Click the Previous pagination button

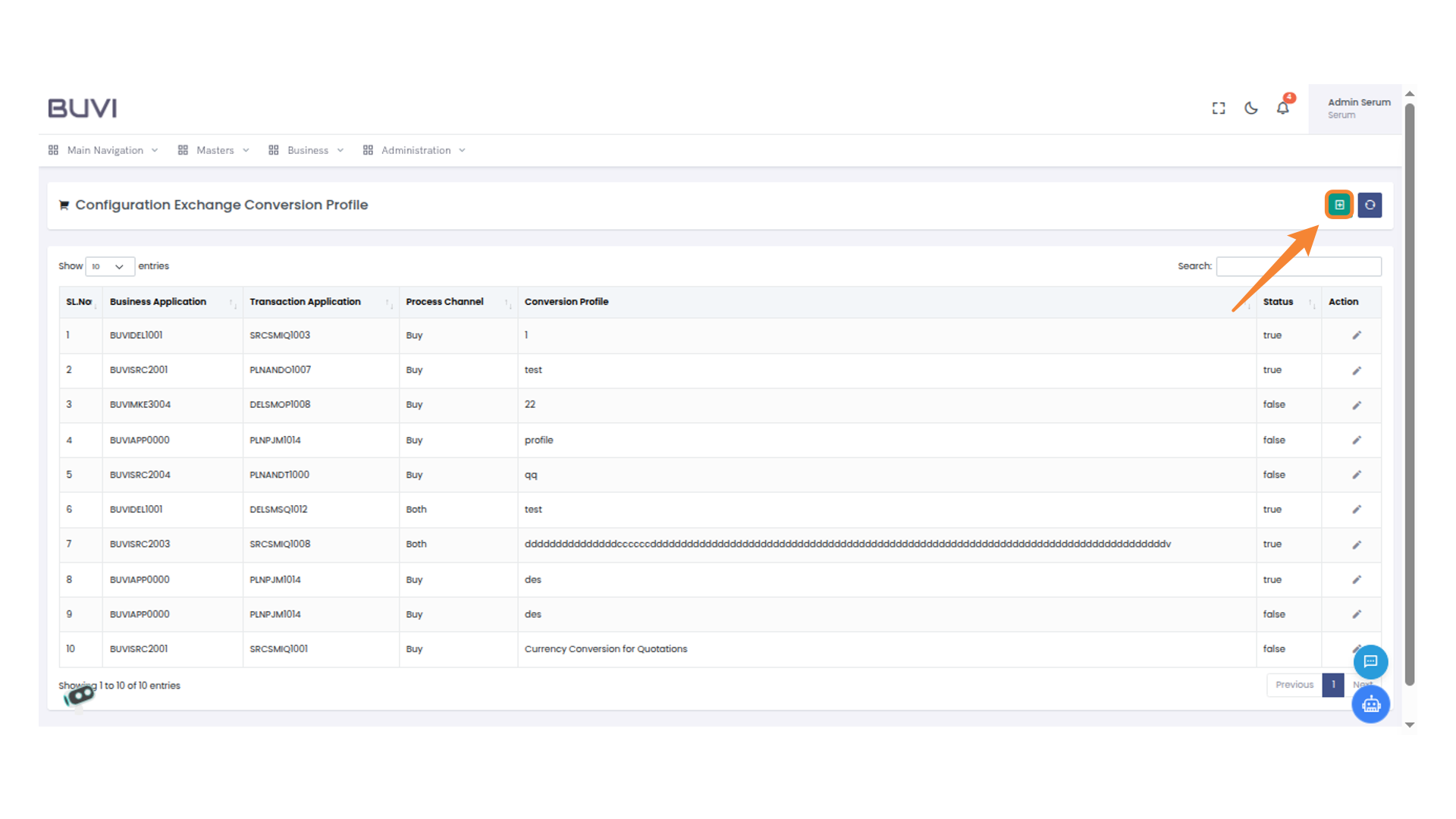click(1294, 685)
